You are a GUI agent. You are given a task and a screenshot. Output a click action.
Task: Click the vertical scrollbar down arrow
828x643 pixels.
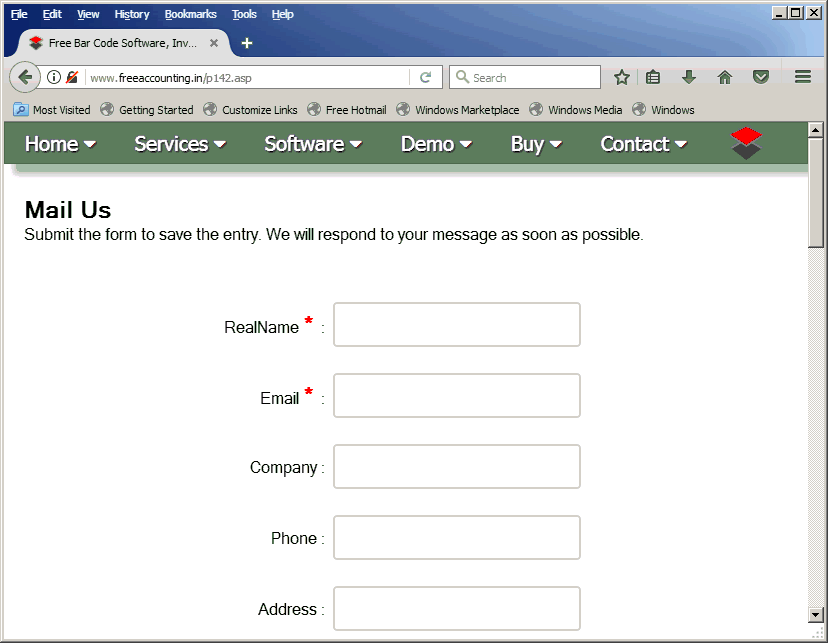[x=815, y=613]
